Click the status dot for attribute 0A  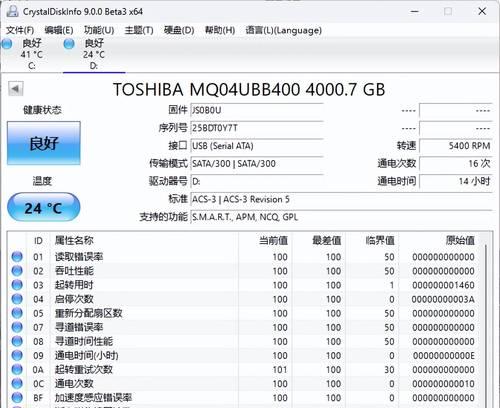coord(17,369)
